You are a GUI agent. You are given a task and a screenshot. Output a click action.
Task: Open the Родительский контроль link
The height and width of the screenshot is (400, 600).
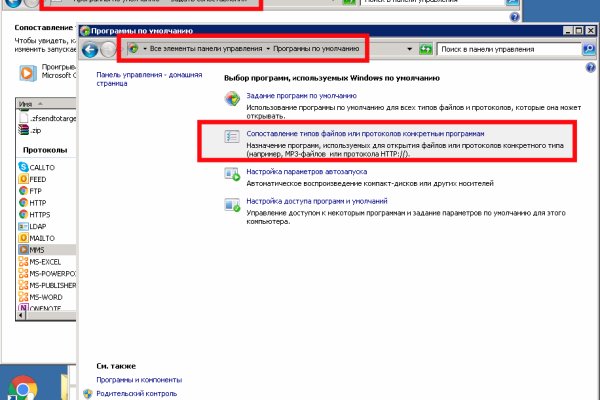pyautogui.click(x=137, y=394)
